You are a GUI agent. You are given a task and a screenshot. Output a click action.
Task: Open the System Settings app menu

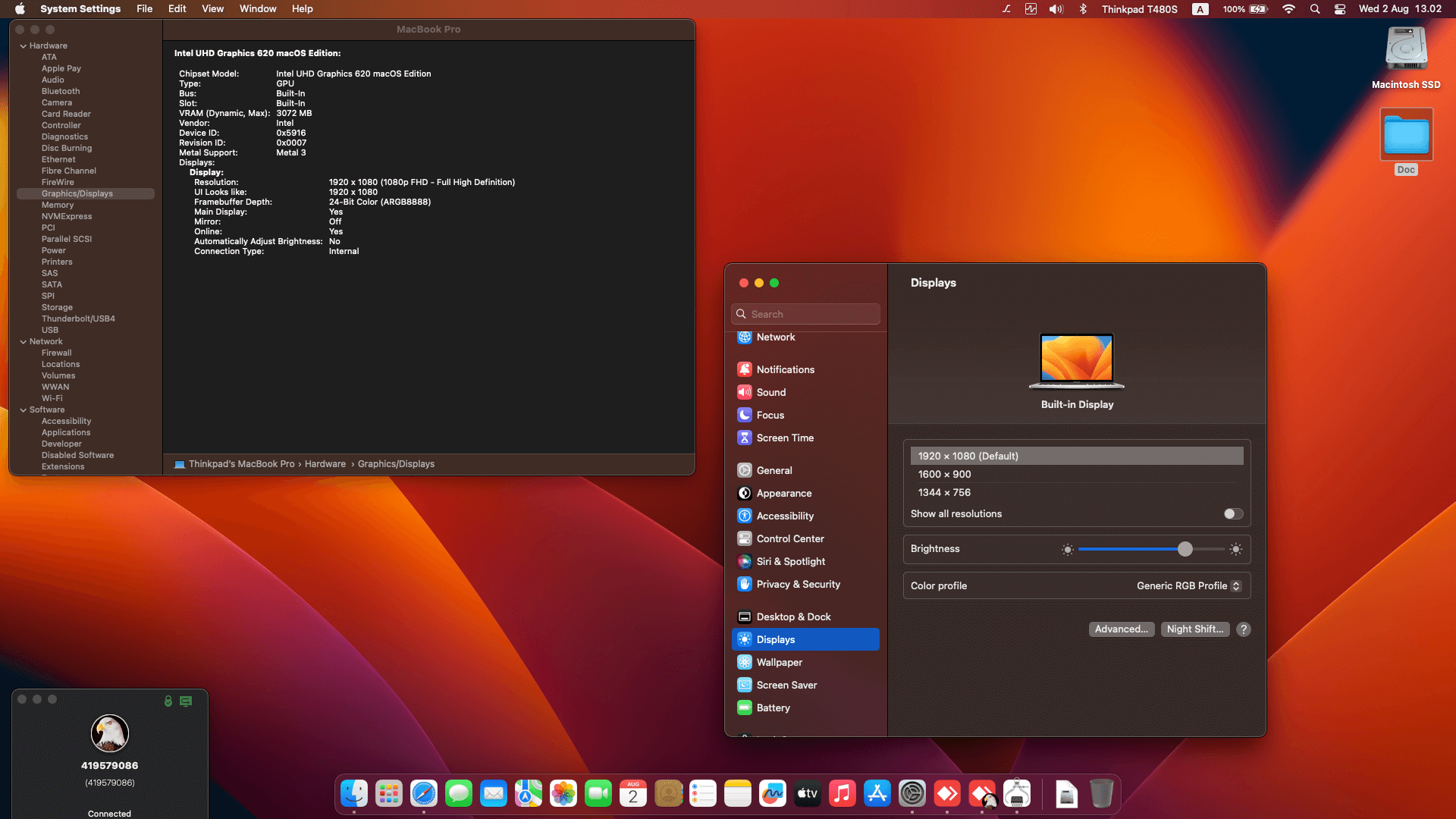(80, 9)
